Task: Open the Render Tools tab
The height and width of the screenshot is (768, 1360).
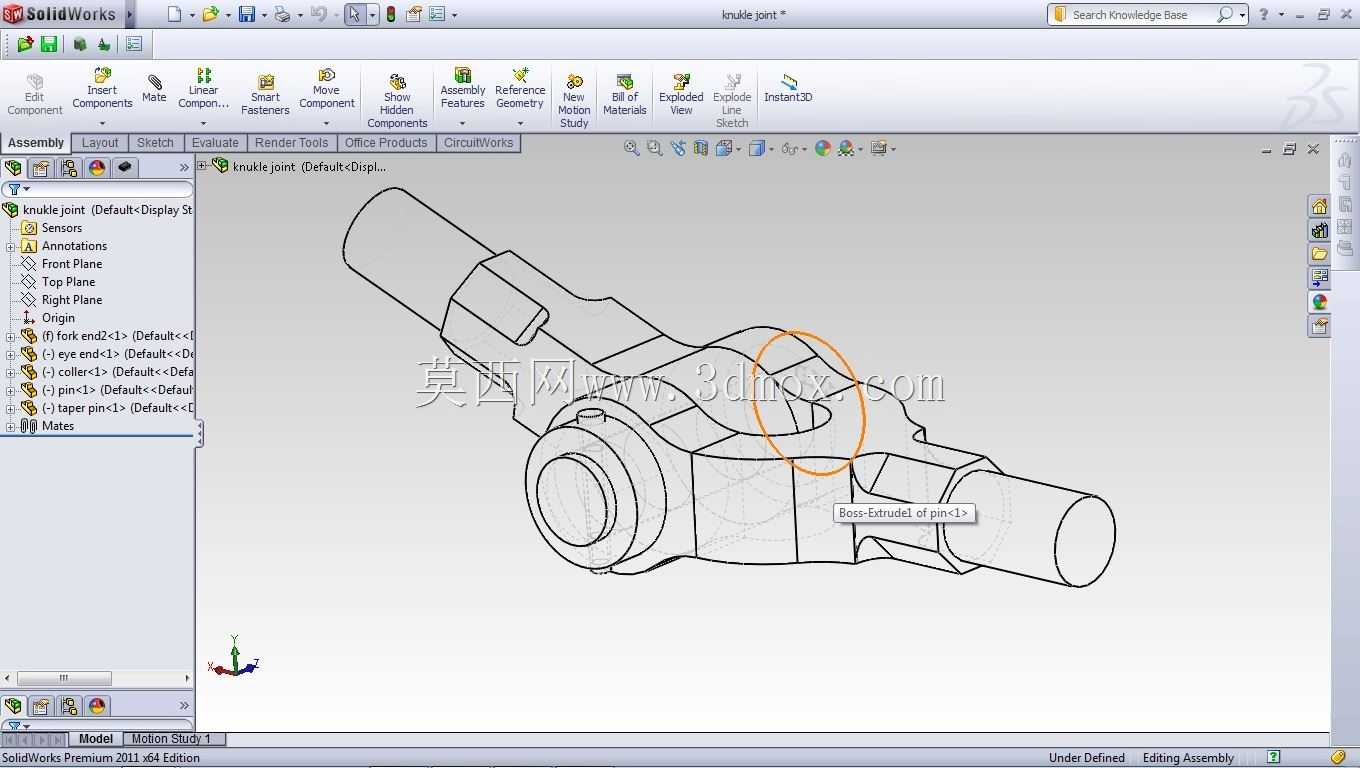Action: [291, 143]
